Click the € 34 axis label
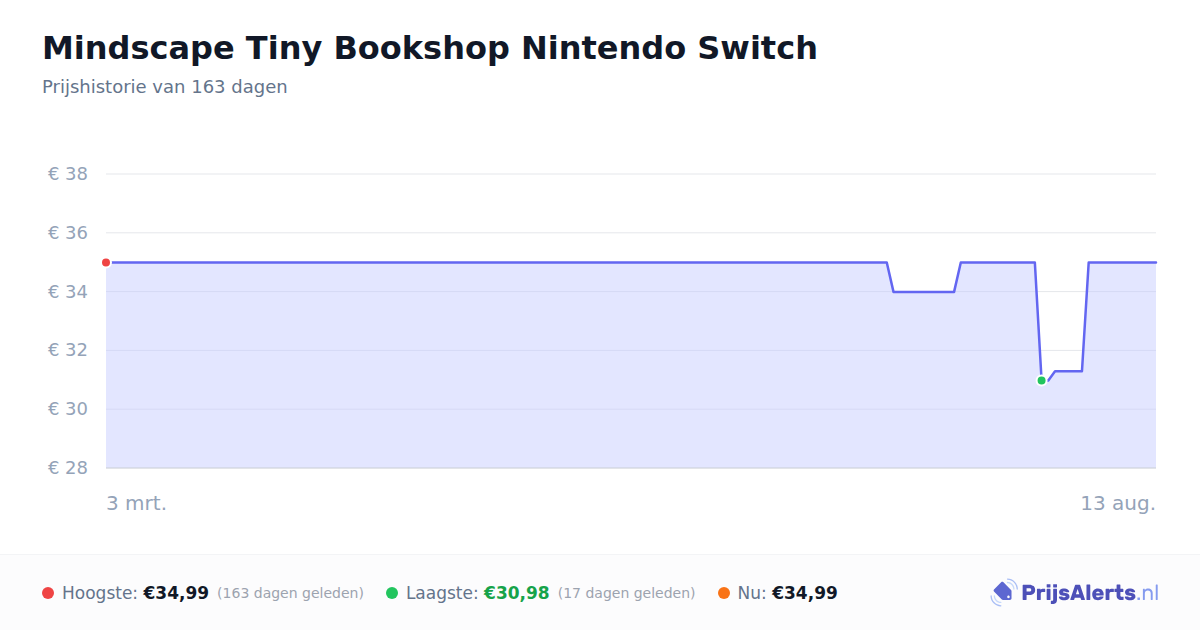The width and height of the screenshot is (1200, 630). tap(68, 292)
